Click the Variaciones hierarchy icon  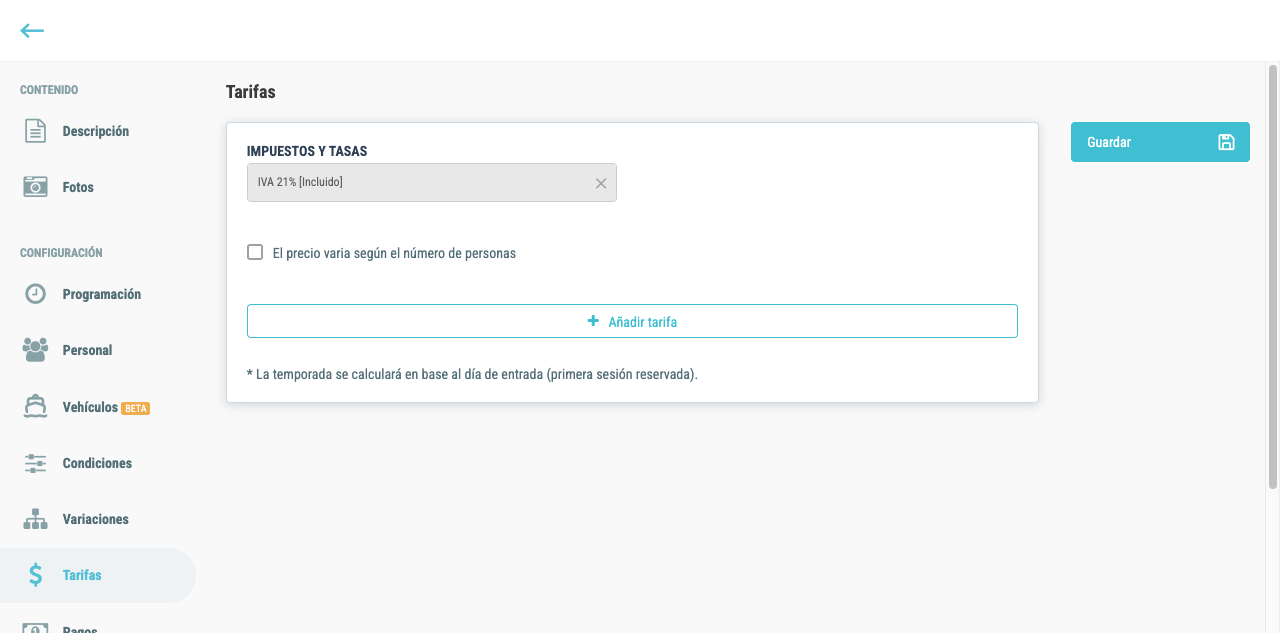36,519
